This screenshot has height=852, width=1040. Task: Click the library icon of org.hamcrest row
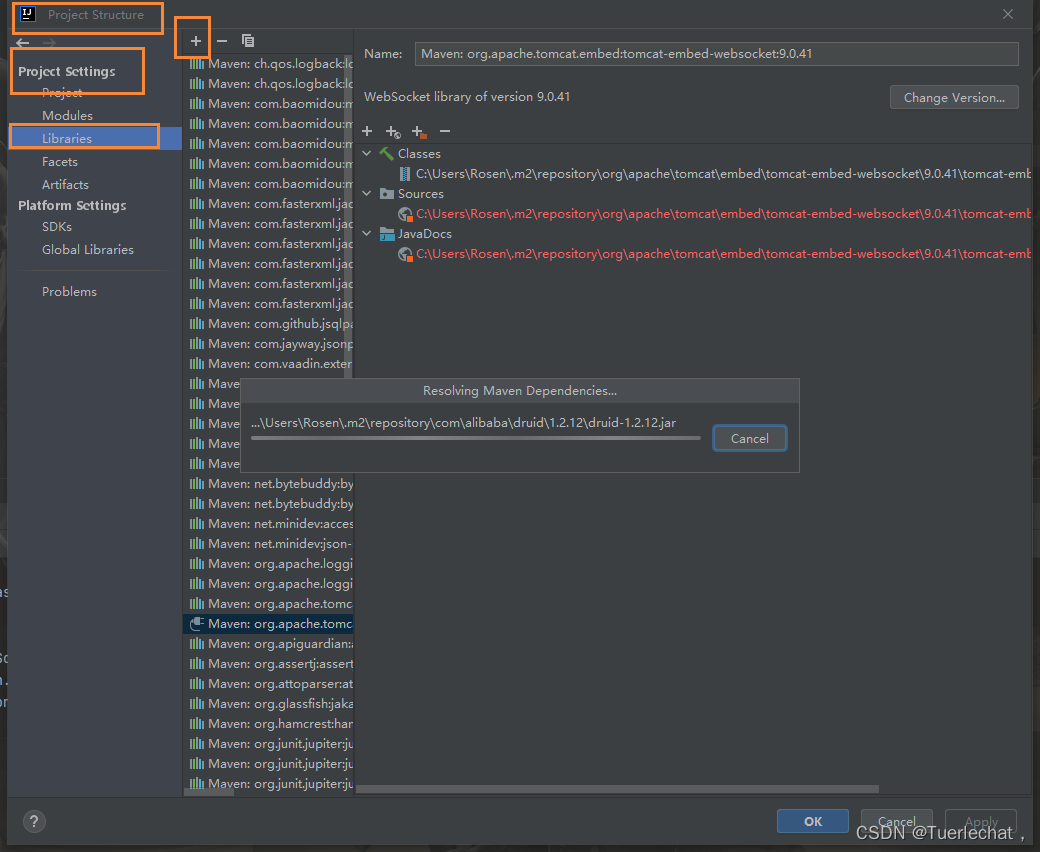click(197, 723)
